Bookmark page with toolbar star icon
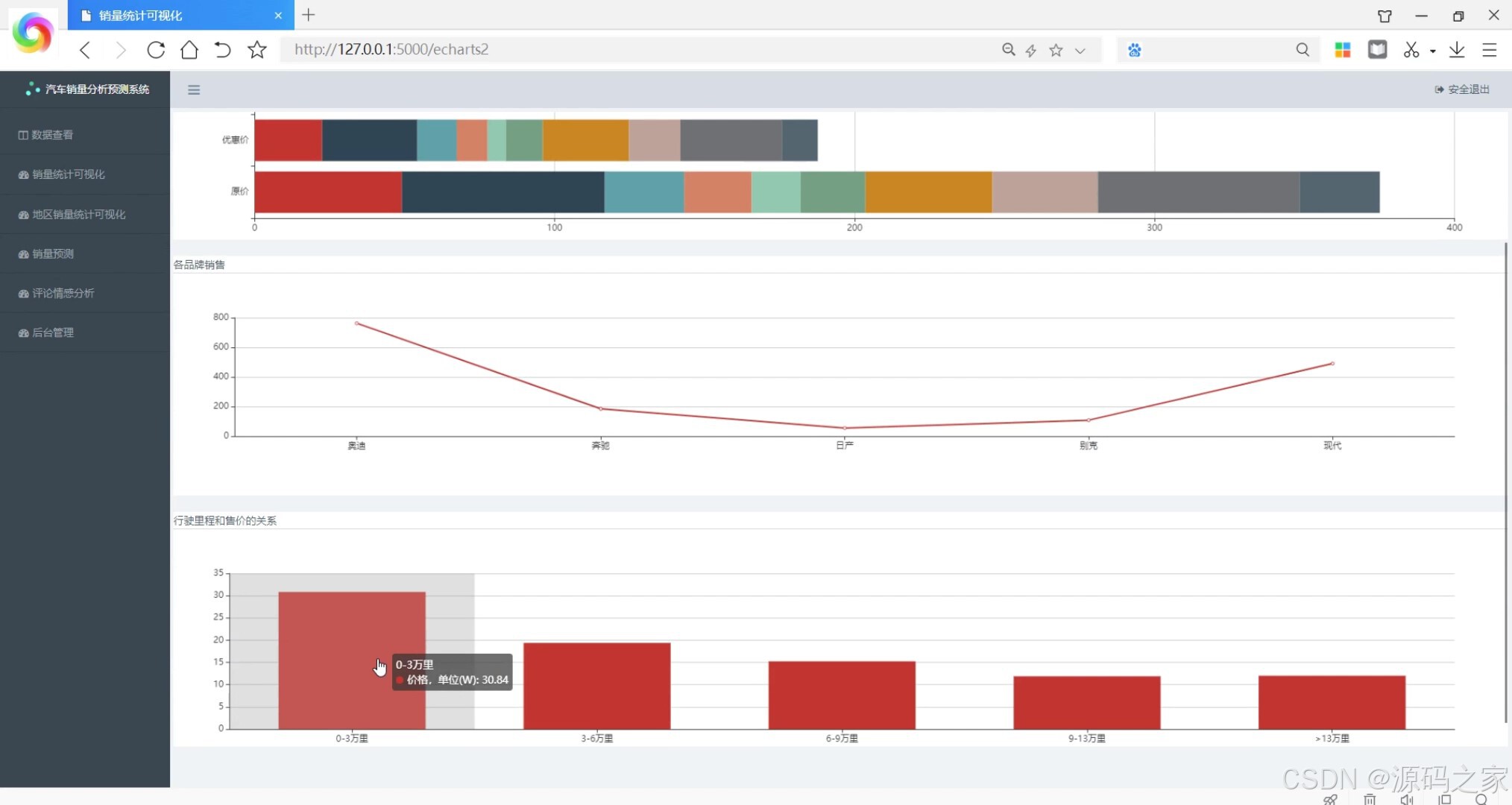 [257, 50]
